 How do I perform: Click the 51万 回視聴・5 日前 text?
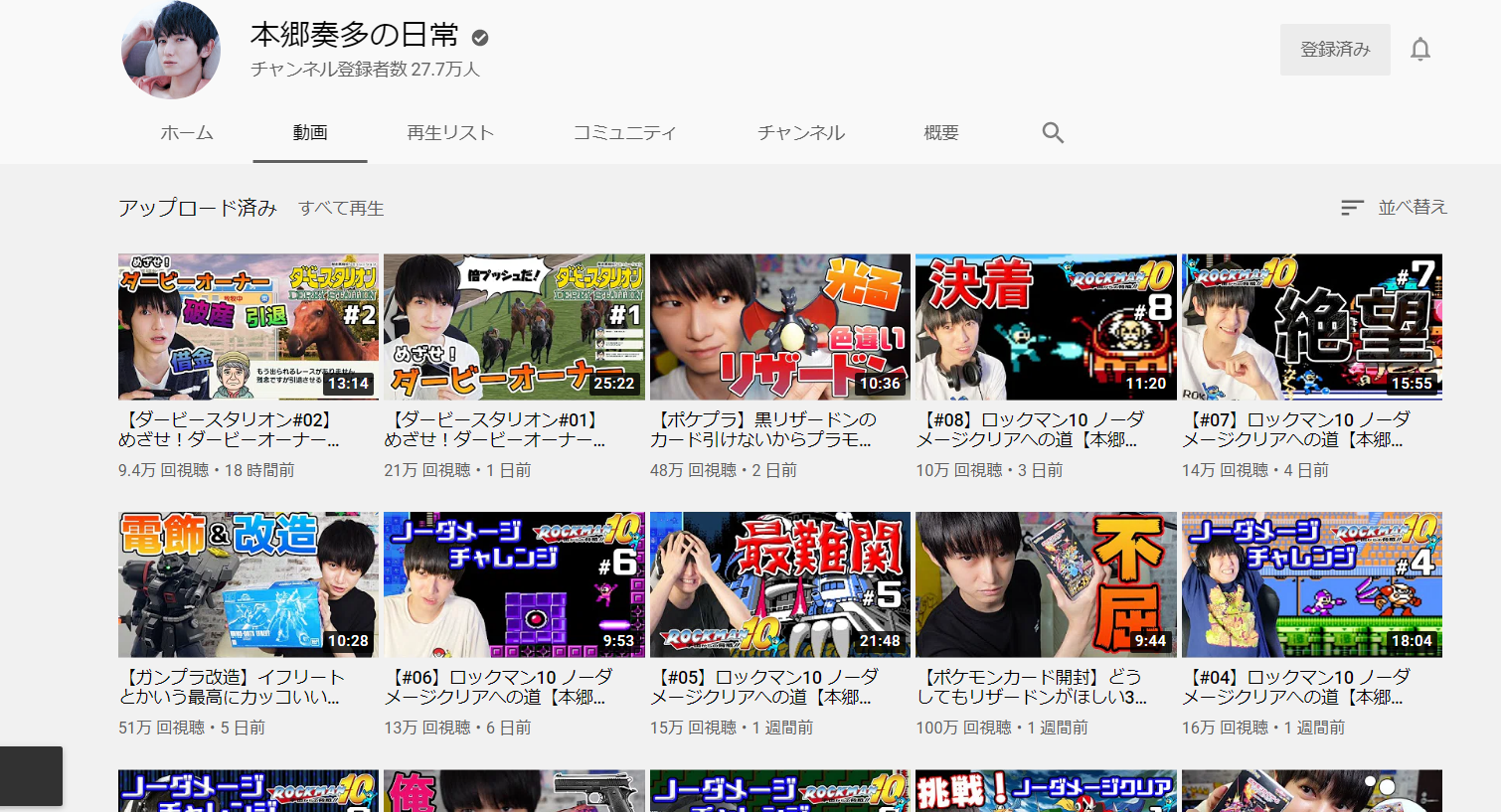192,728
